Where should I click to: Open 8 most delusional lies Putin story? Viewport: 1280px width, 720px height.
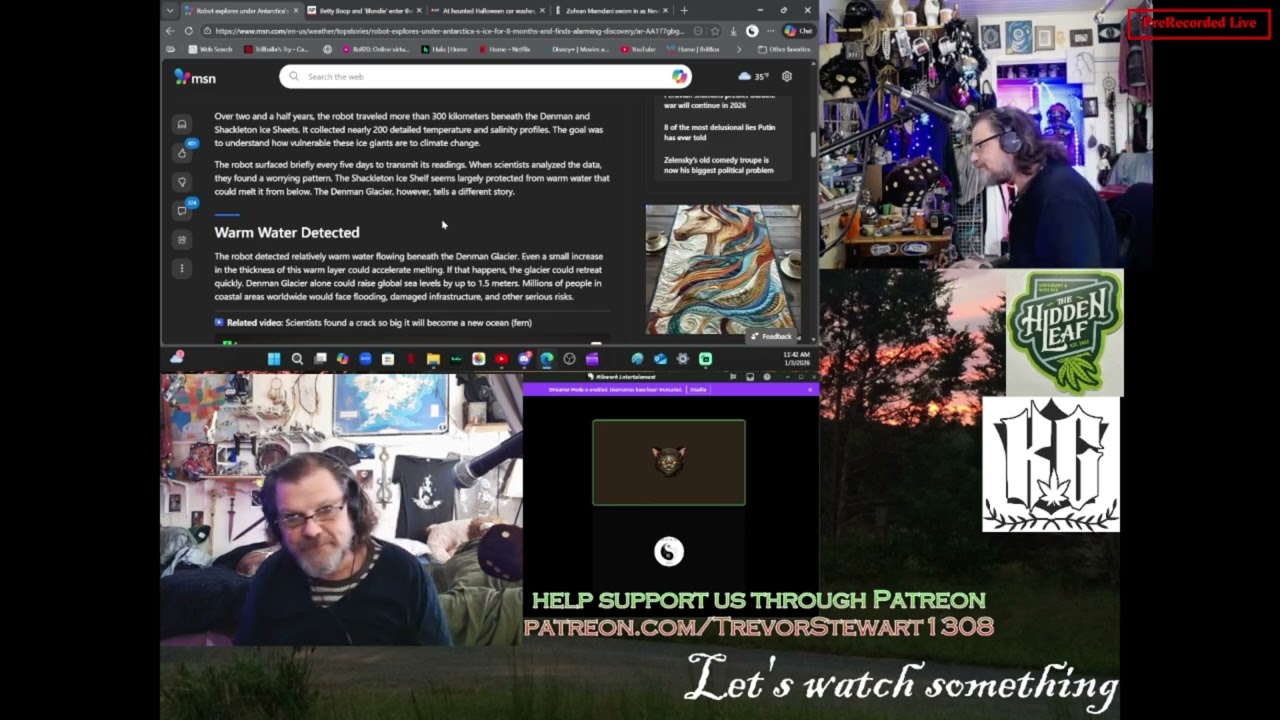click(x=719, y=132)
